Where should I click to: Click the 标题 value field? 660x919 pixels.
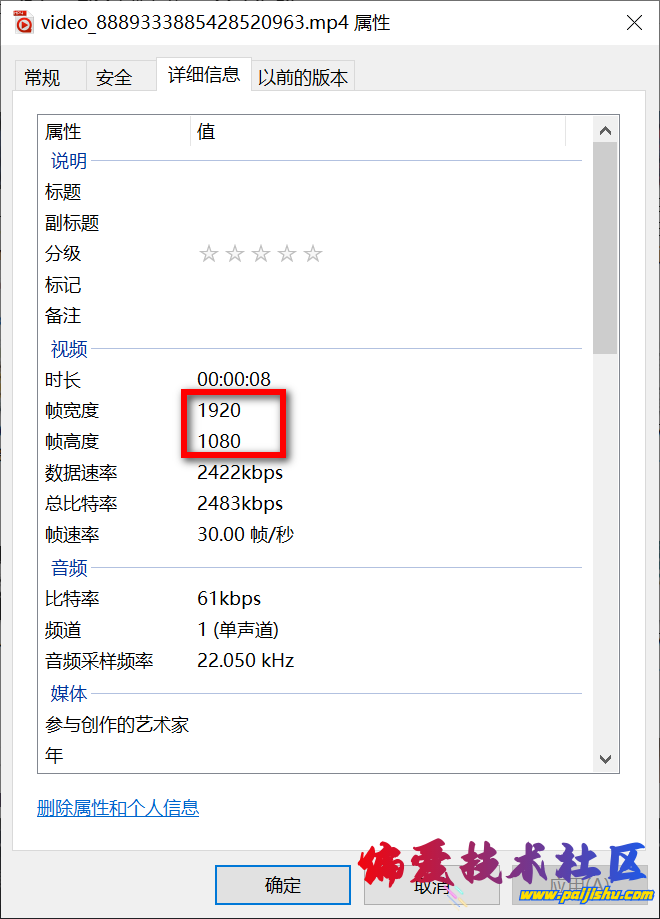pos(380,192)
